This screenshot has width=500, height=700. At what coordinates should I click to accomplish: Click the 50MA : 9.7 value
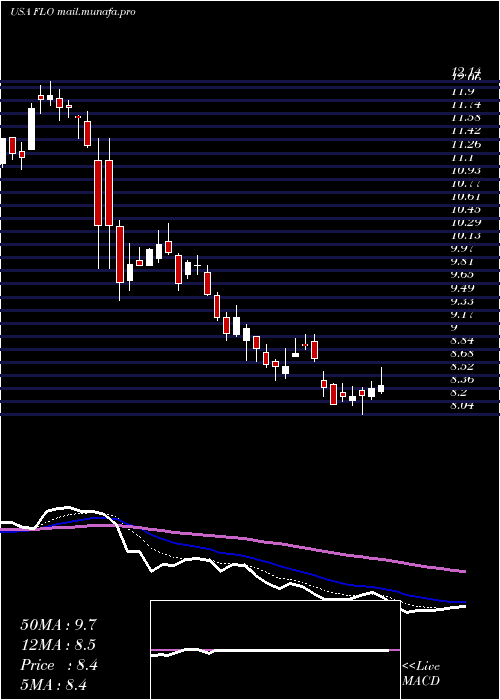[58, 625]
